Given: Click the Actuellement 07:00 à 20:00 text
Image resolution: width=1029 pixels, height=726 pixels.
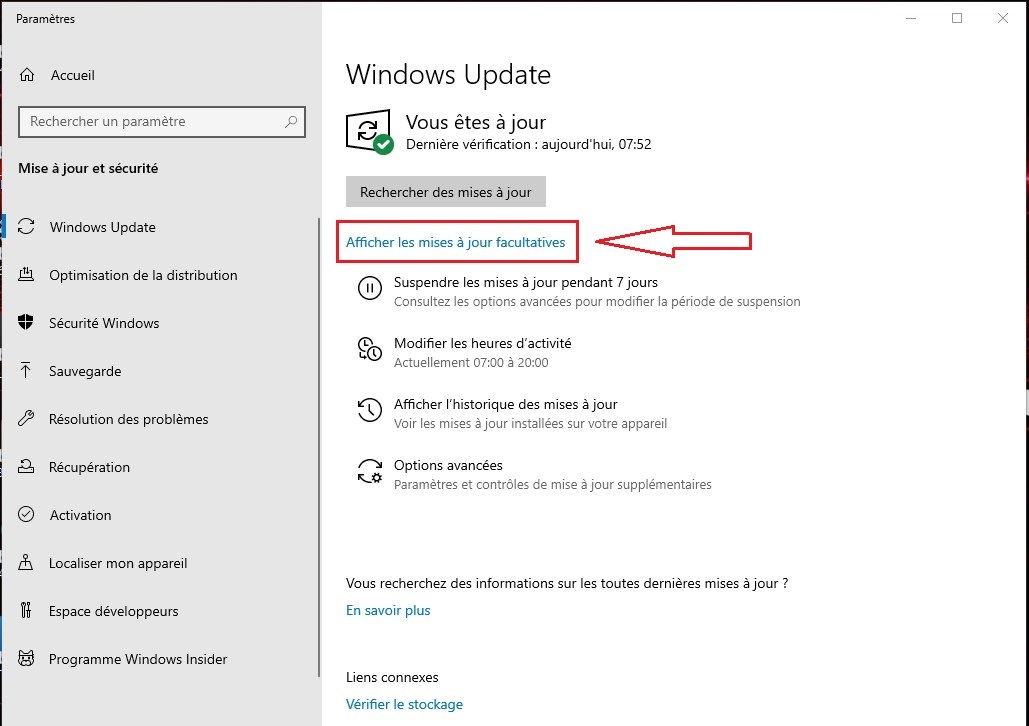Looking at the screenshot, I should [x=471, y=362].
